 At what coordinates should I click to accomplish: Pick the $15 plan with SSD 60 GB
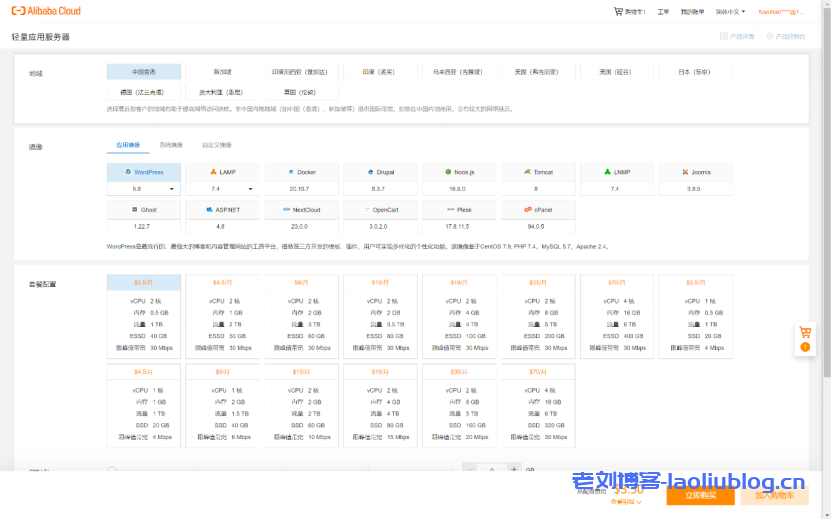pyautogui.click(x=301, y=406)
